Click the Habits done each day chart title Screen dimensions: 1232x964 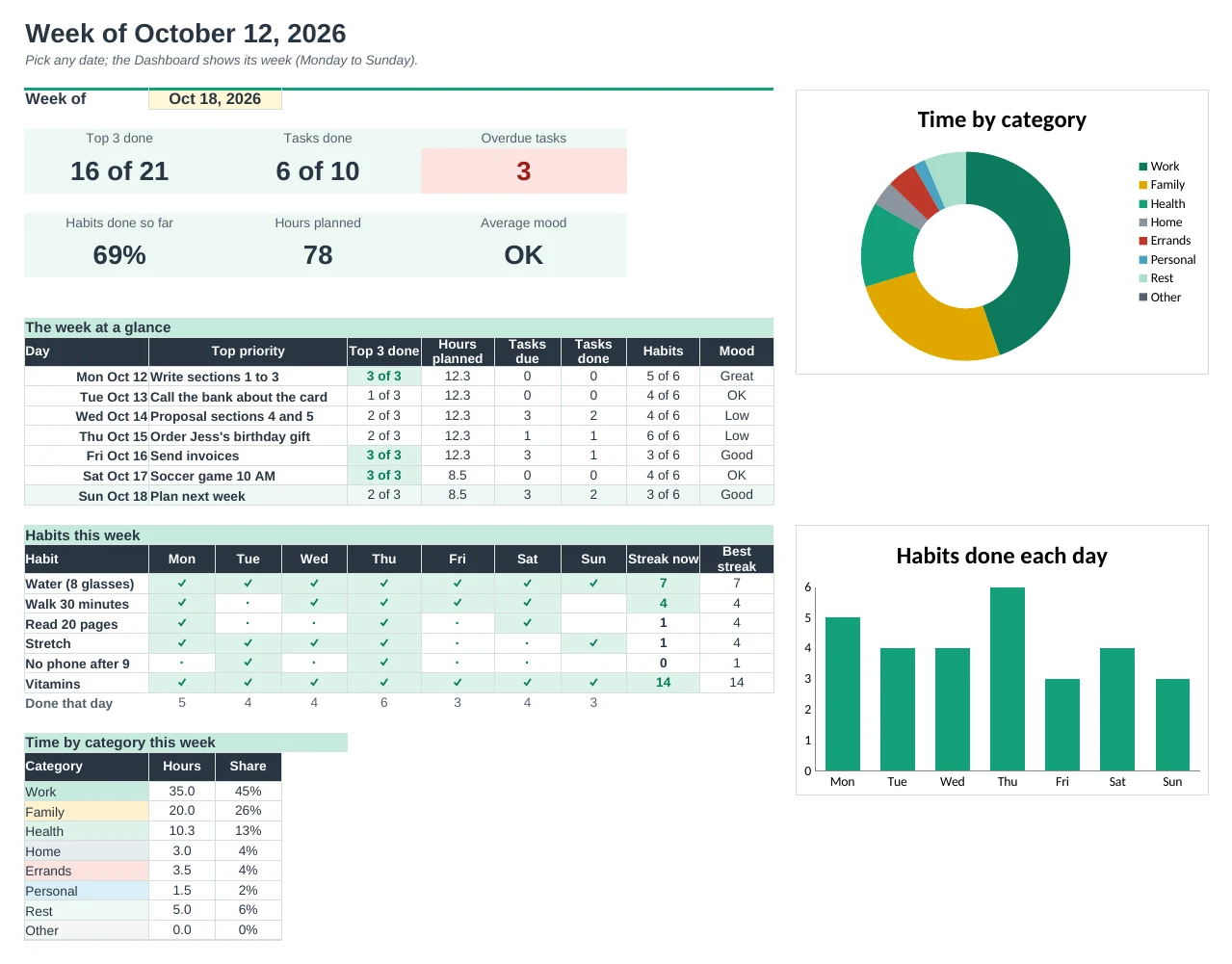pyautogui.click(x=1002, y=556)
